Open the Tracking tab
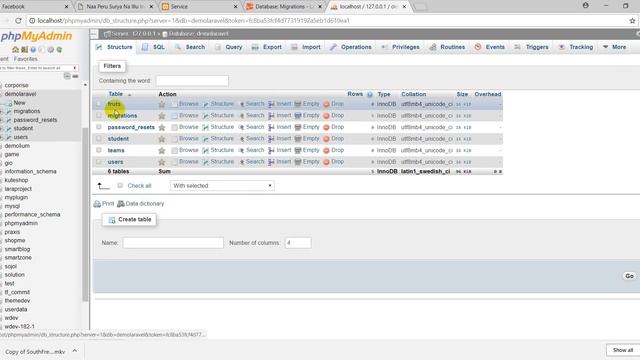The width and height of the screenshot is (640, 360). click(576, 47)
